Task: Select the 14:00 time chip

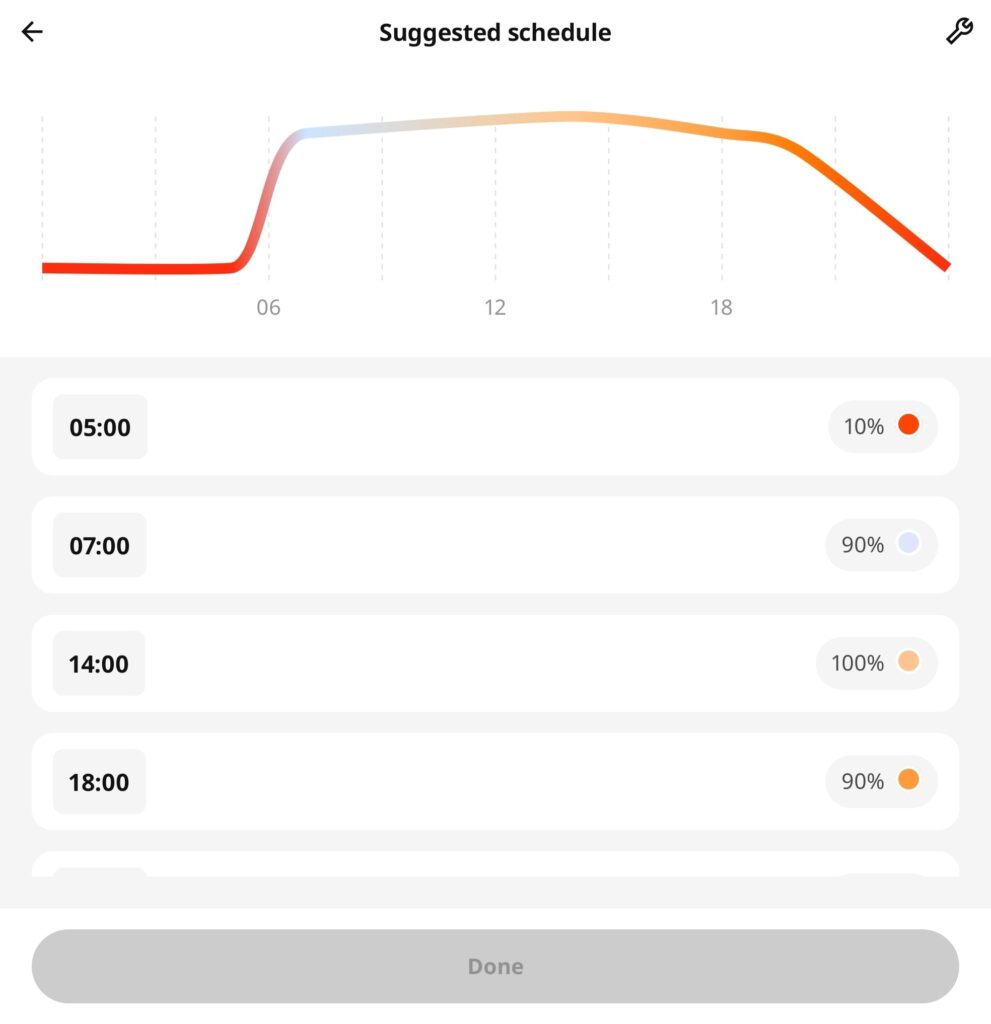Action: point(99,664)
